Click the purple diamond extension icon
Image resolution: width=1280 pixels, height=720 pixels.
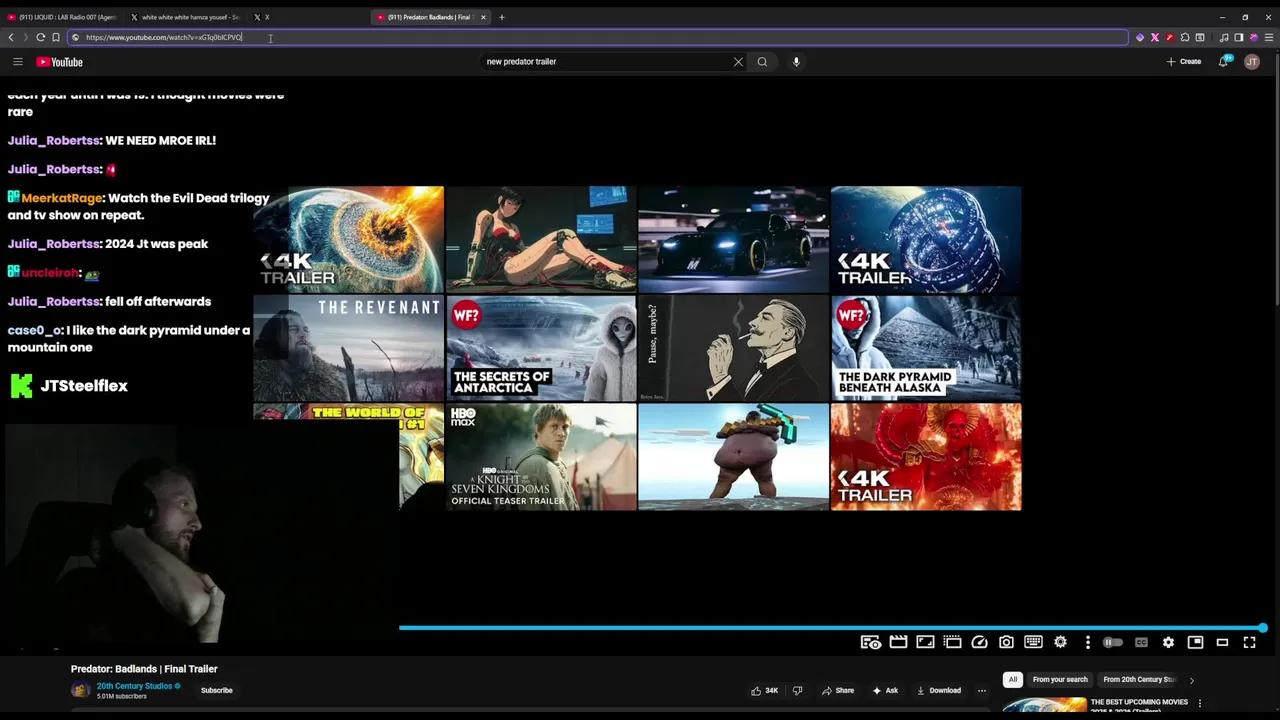1140,37
